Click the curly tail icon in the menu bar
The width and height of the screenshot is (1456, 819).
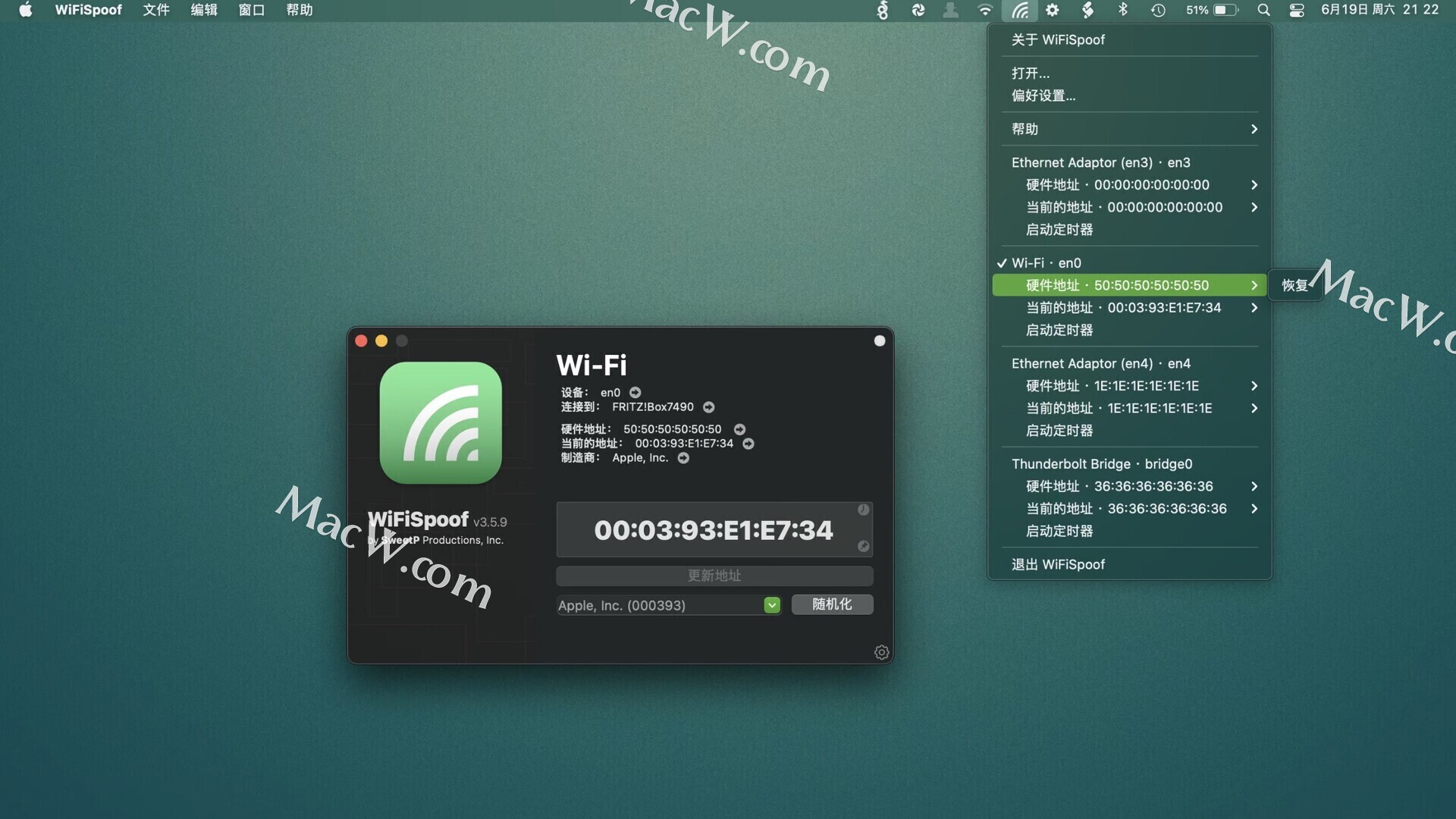[883, 10]
